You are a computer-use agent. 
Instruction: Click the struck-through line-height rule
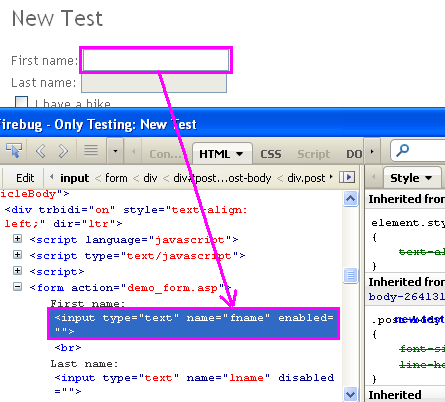click(x=422, y=365)
